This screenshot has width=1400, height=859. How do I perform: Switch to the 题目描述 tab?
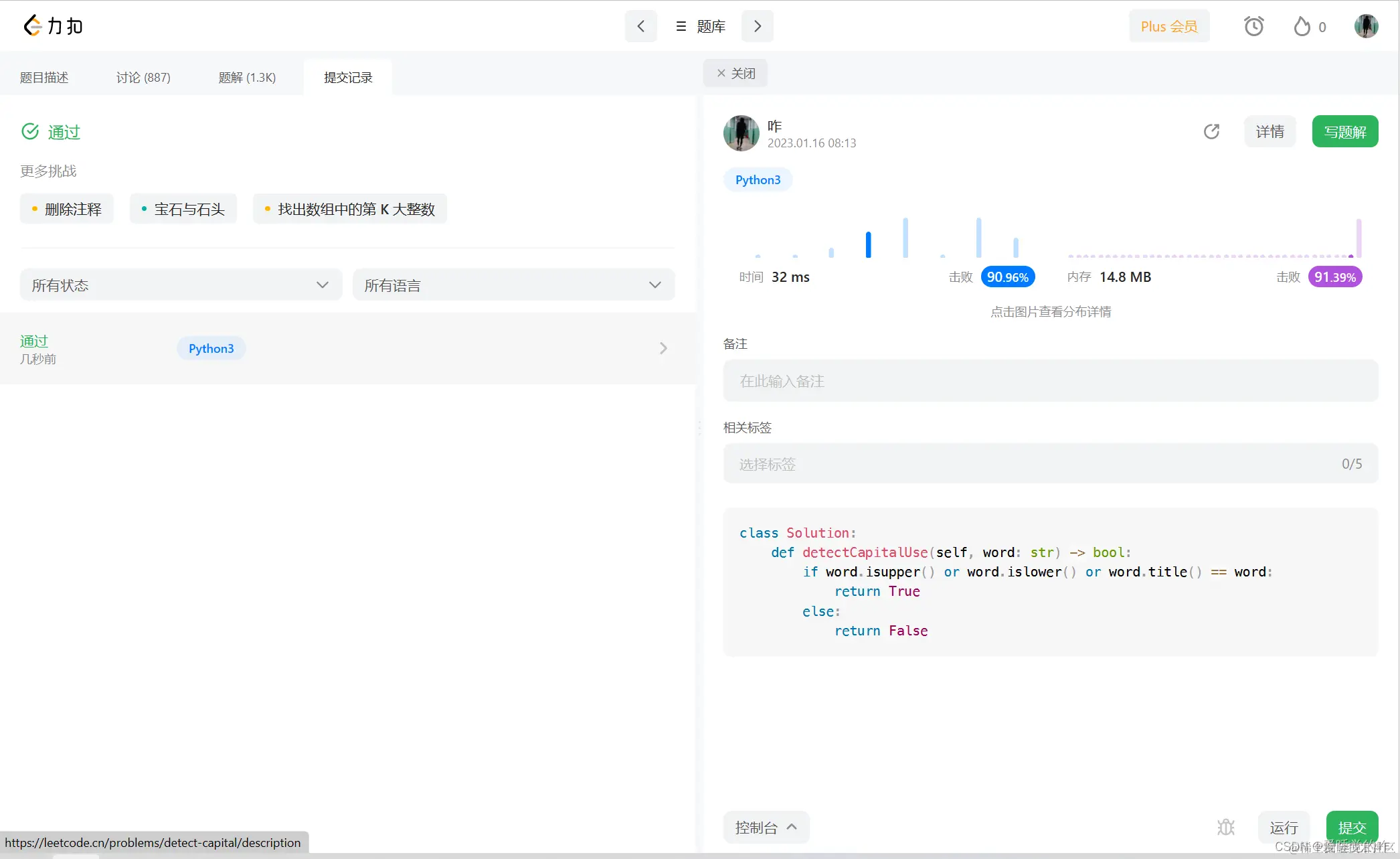(x=44, y=78)
